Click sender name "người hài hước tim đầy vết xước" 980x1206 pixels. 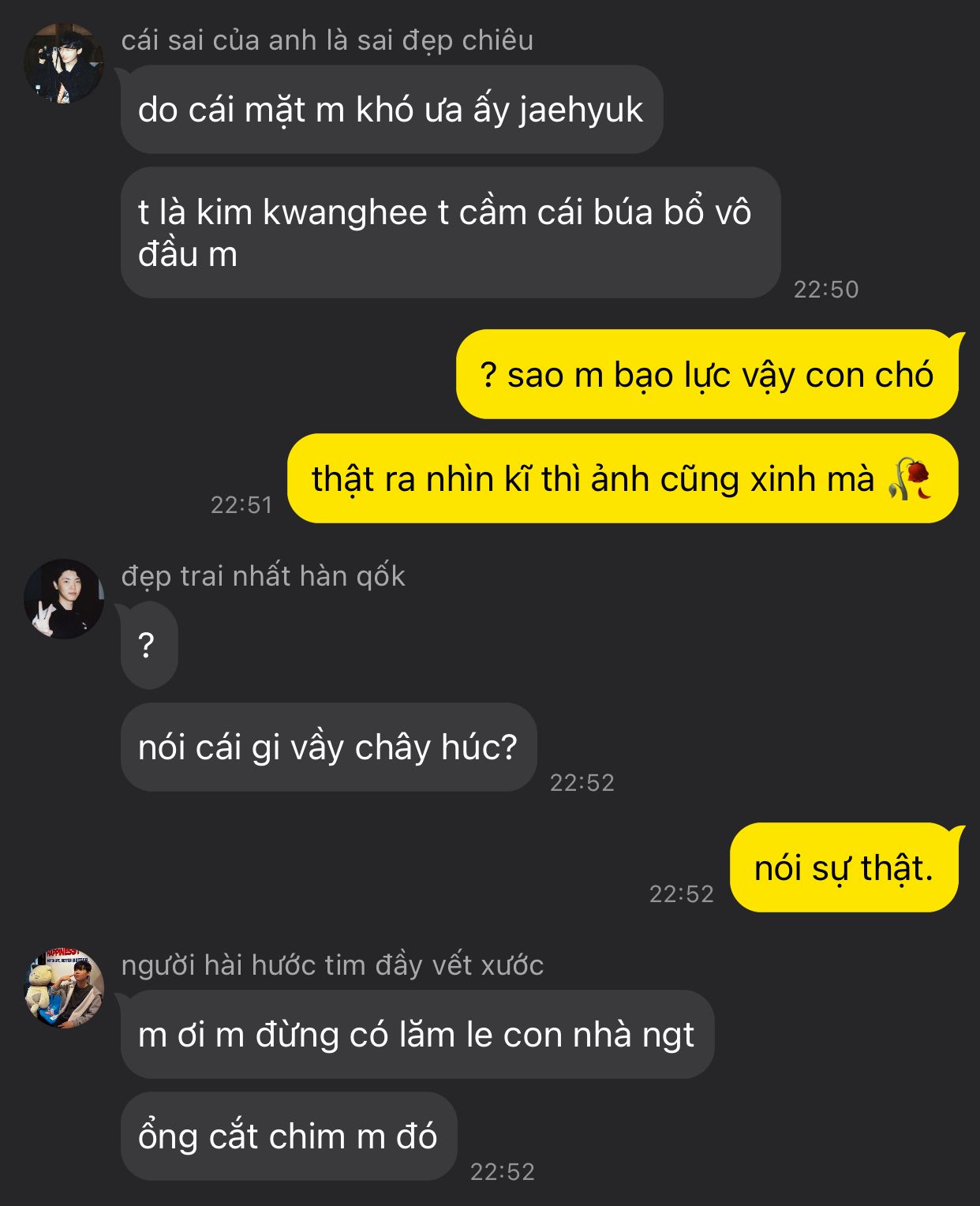coord(332,965)
